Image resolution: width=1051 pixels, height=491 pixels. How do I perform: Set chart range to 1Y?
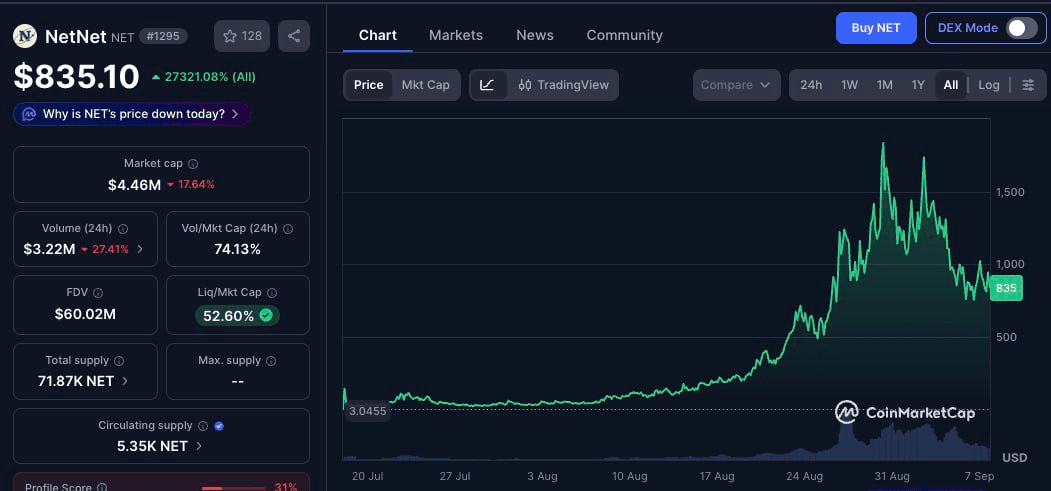pyautogui.click(x=918, y=85)
